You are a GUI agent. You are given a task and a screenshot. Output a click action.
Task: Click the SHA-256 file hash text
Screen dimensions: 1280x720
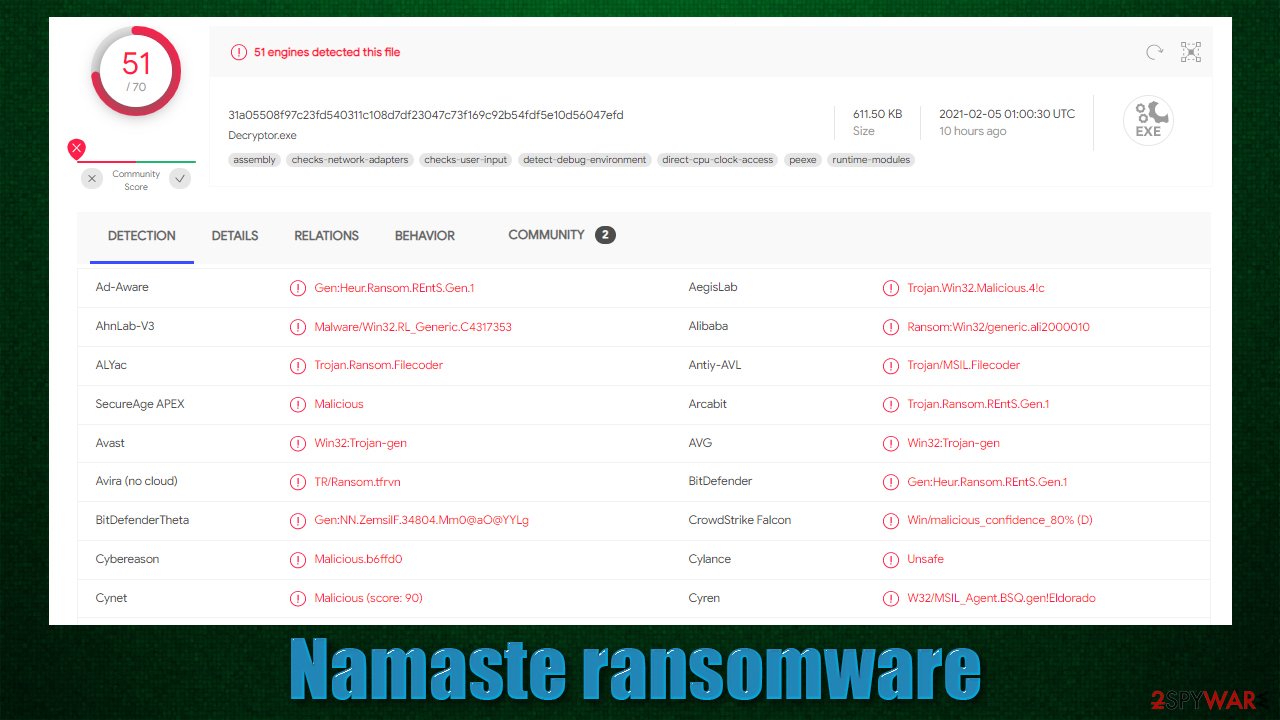click(x=426, y=115)
